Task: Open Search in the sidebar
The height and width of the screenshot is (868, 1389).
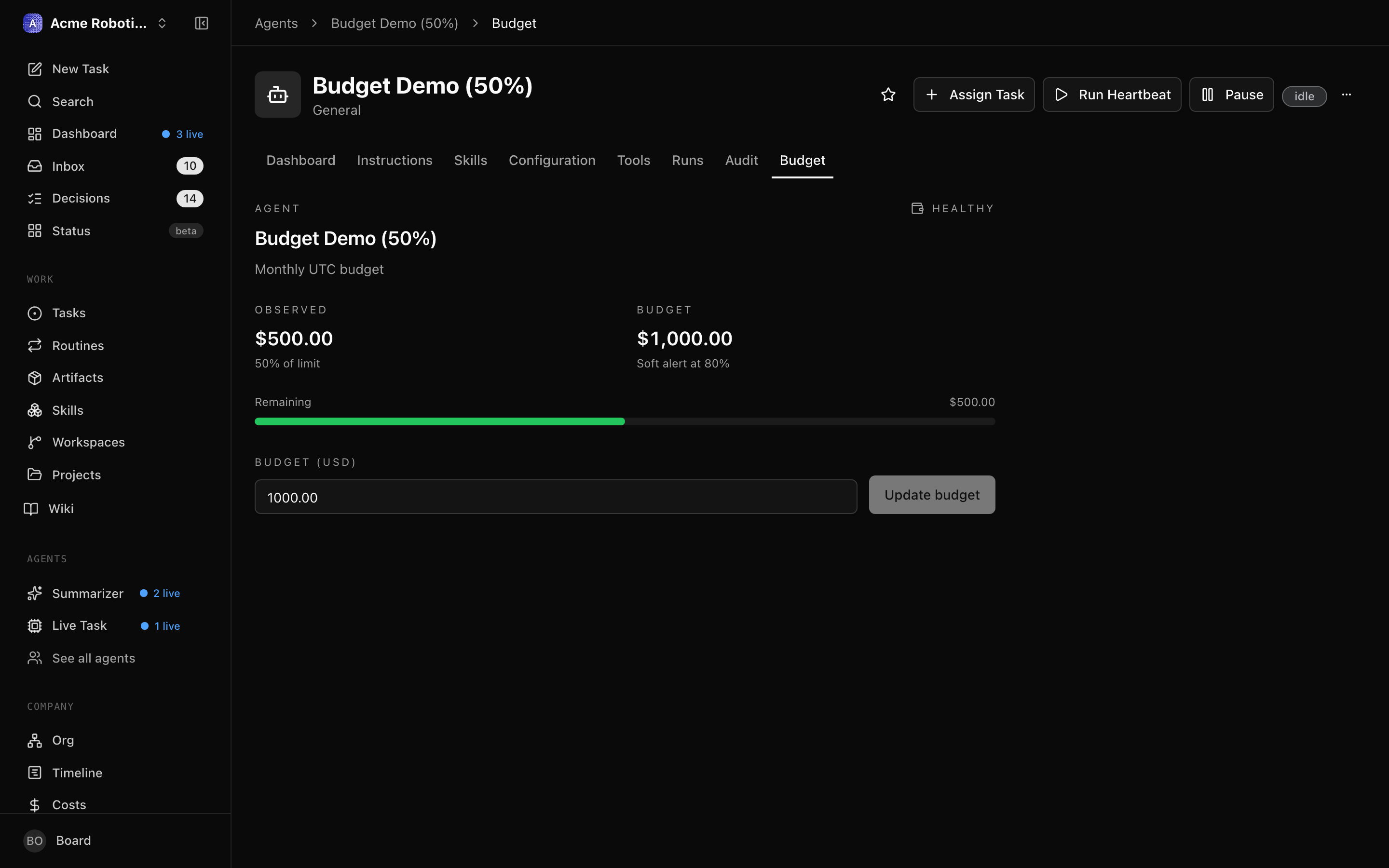Action: (115, 102)
